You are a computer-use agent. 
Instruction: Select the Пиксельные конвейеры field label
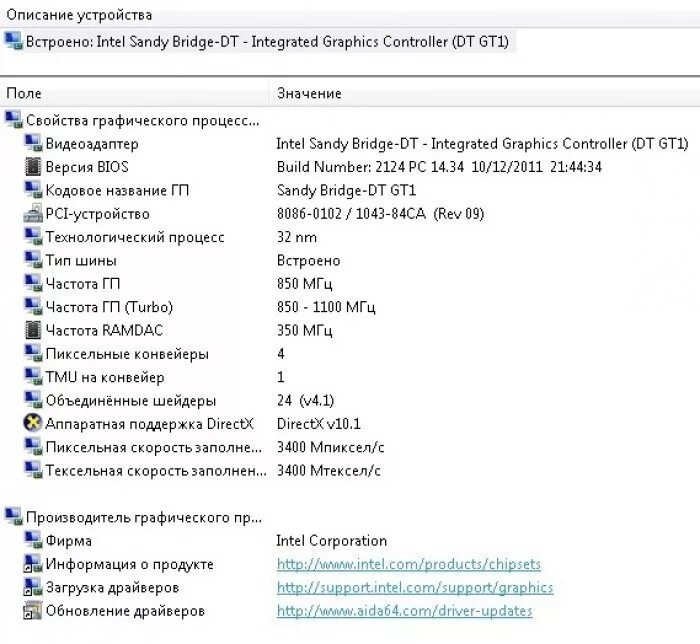127,354
